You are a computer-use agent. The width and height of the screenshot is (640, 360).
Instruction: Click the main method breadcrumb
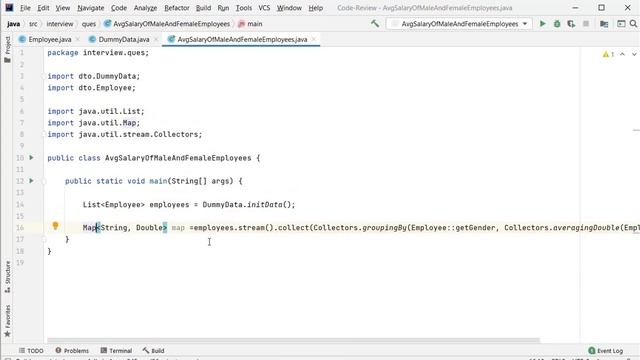coord(250,24)
